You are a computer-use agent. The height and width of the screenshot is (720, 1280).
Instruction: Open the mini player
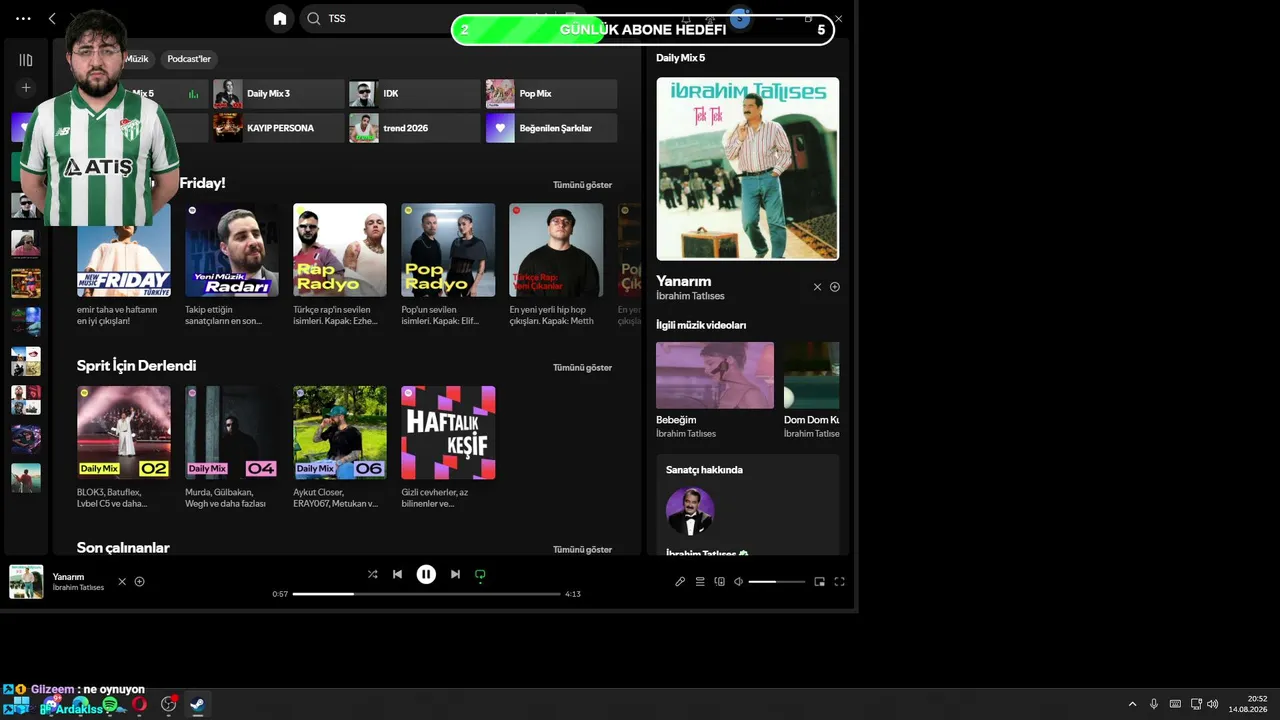coord(820,581)
